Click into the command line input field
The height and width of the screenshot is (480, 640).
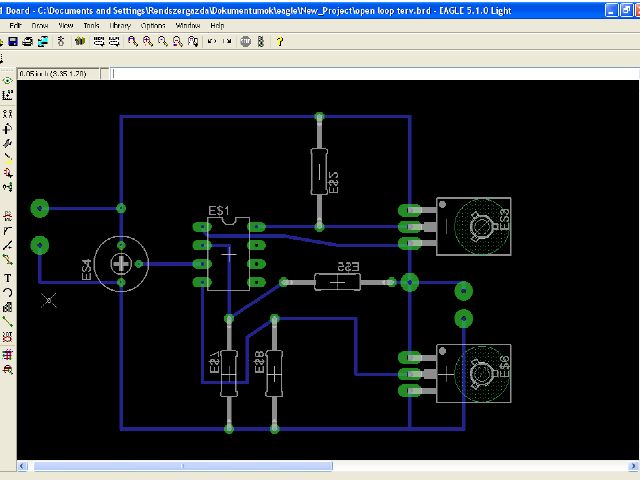[x=375, y=74]
